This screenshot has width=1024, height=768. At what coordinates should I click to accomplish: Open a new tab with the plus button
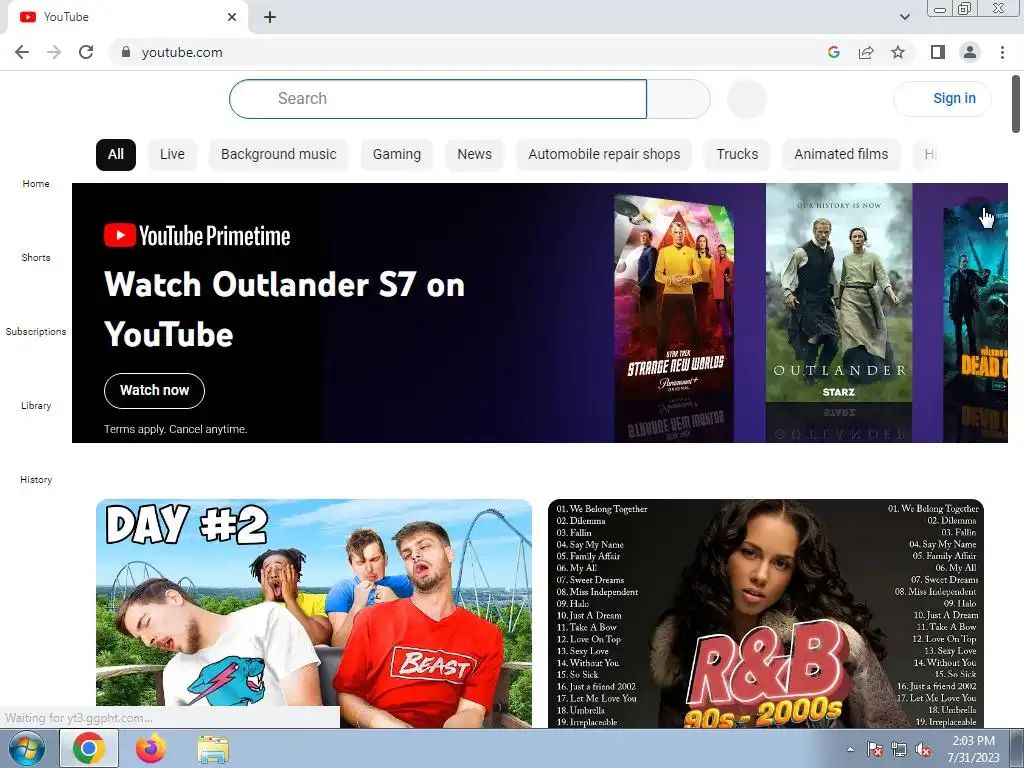tap(270, 17)
